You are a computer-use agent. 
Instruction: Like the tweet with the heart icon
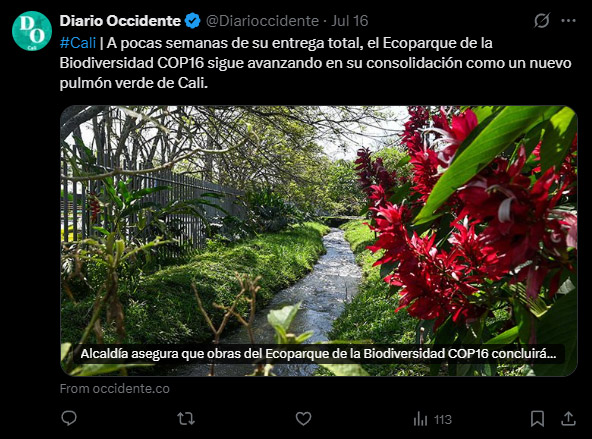[303, 418]
